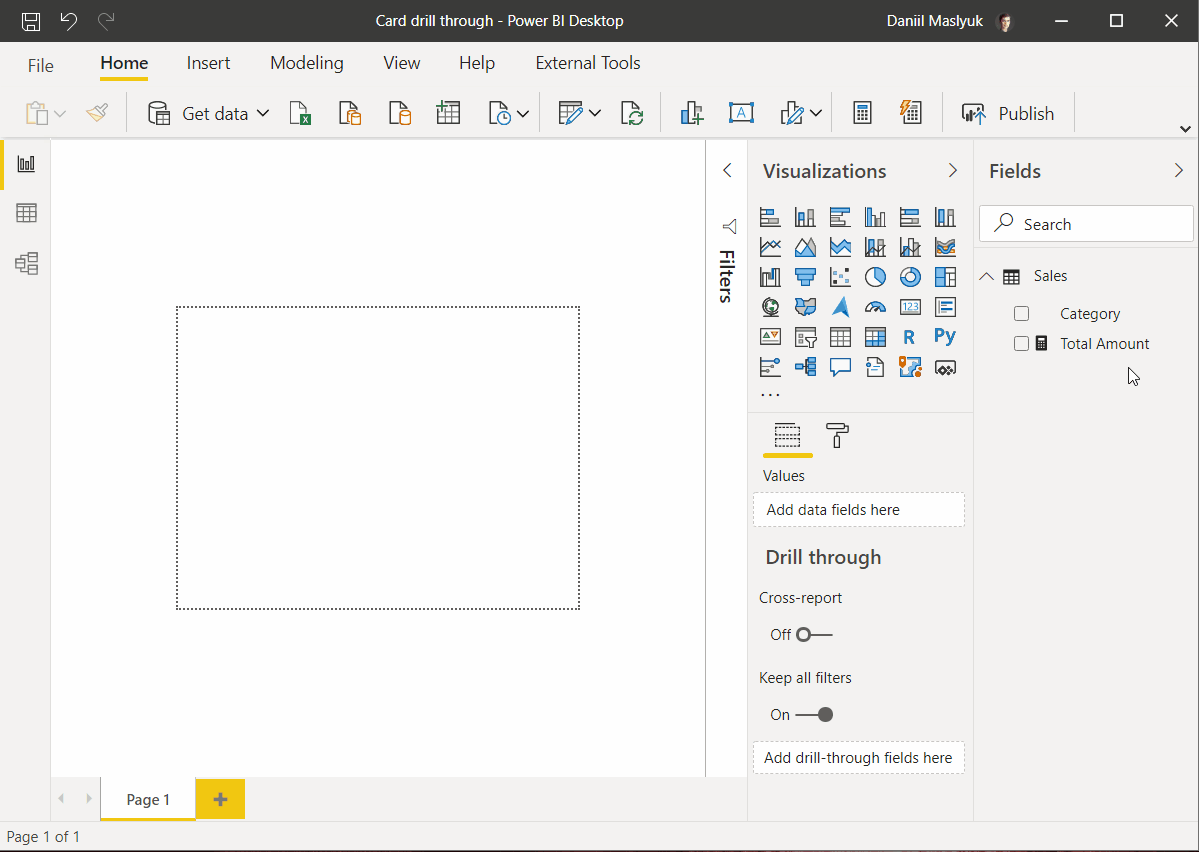Open the More visuals dropdown arrow
The width and height of the screenshot is (1199, 852).
816,113
